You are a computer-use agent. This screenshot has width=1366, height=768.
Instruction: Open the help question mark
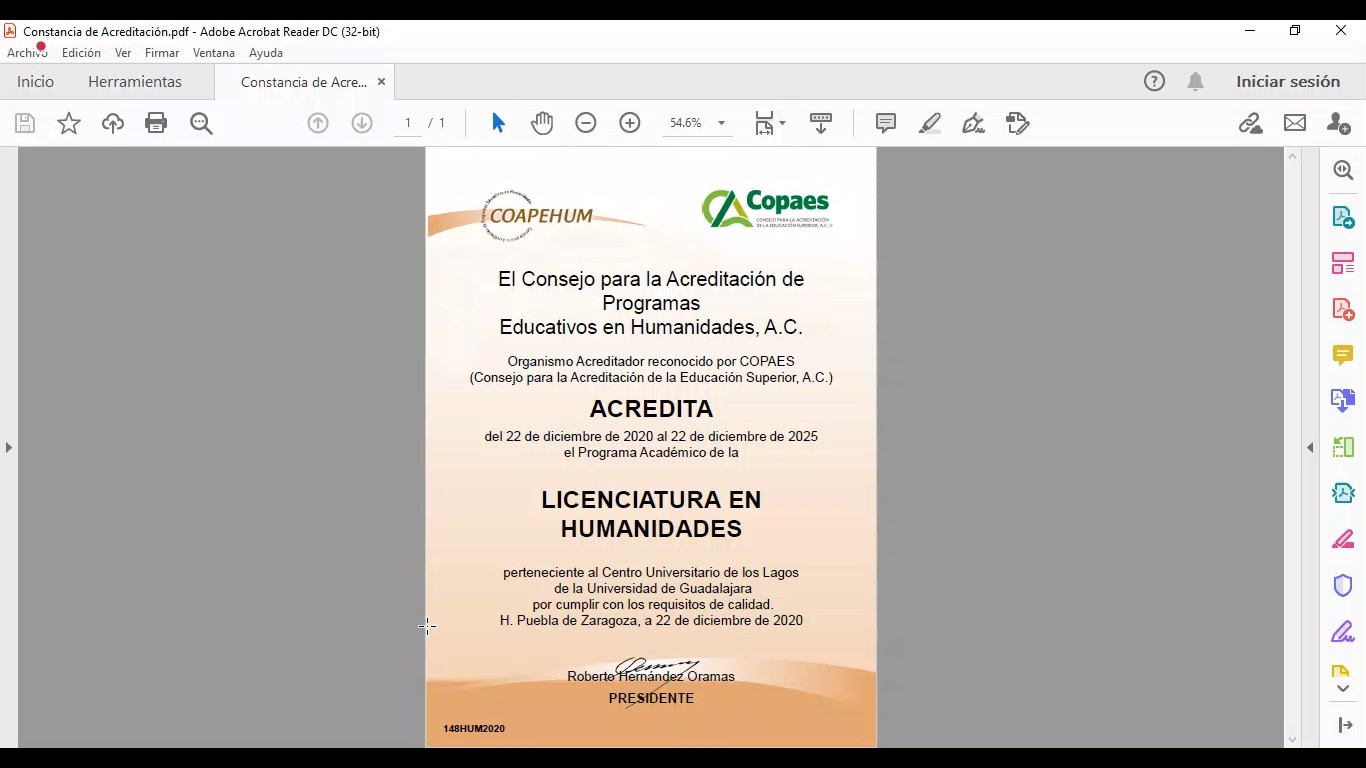(1155, 82)
